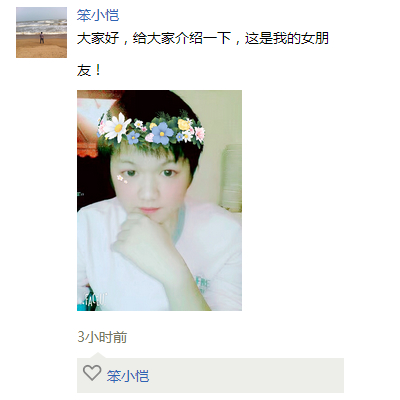Click the heart like icon
Viewport: 400px width, 400px height.
click(92, 373)
